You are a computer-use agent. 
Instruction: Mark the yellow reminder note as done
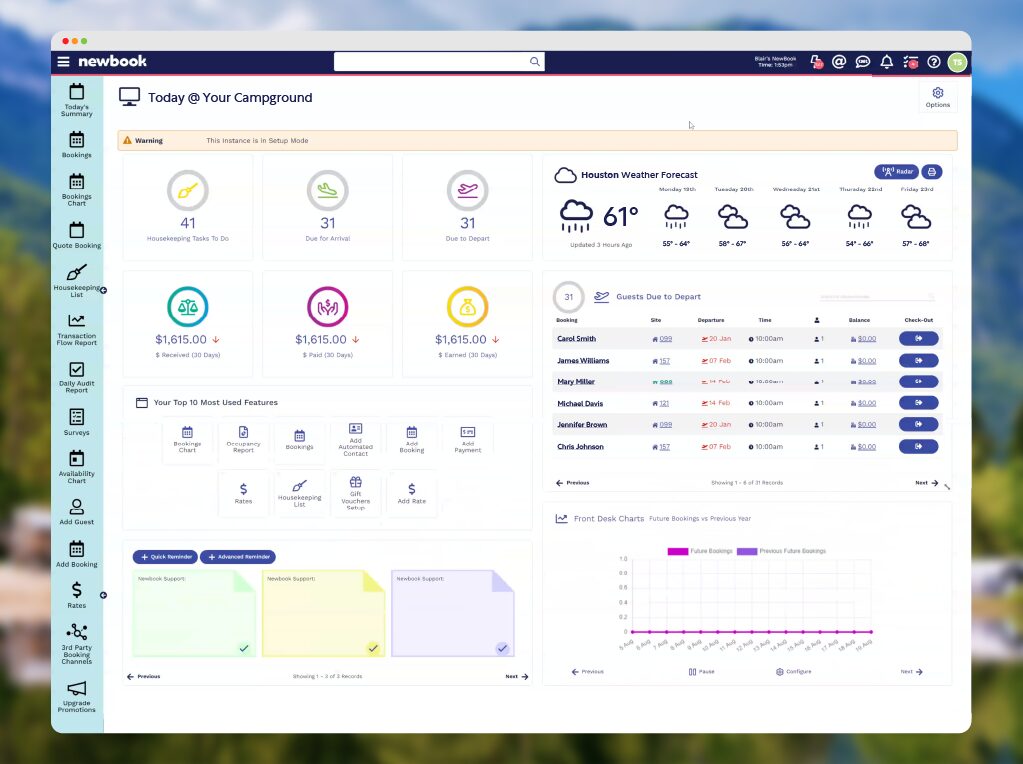pyautogui.click(x=373, y=648)
